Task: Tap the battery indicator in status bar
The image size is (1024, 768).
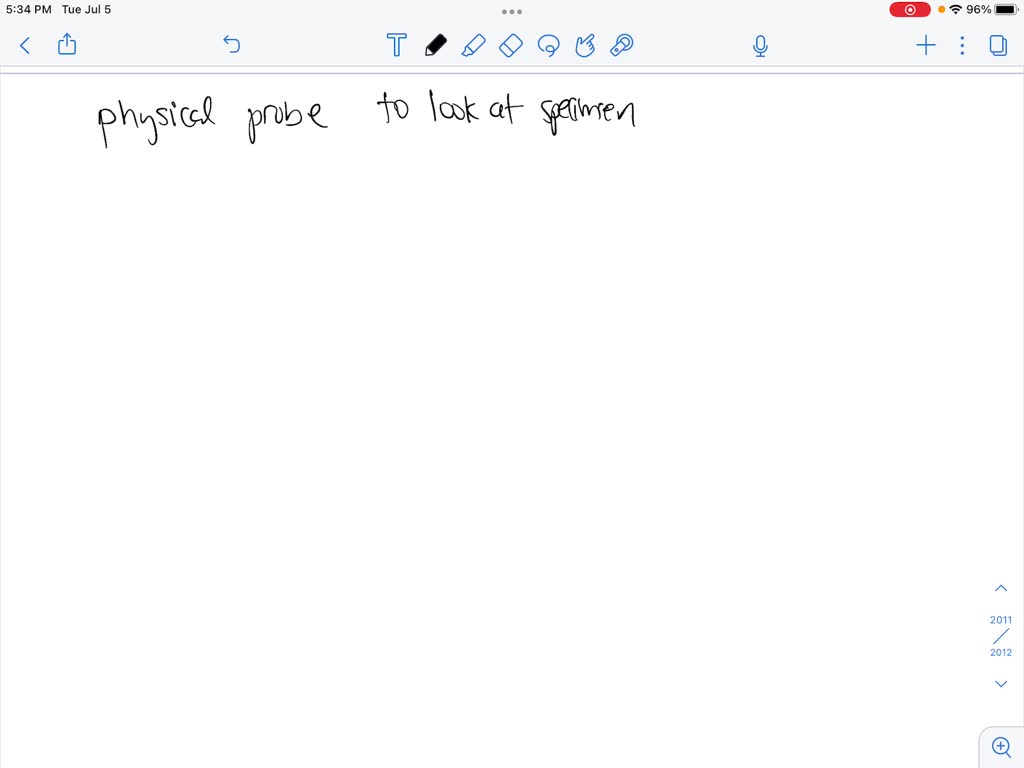Action: (1006, 10)
